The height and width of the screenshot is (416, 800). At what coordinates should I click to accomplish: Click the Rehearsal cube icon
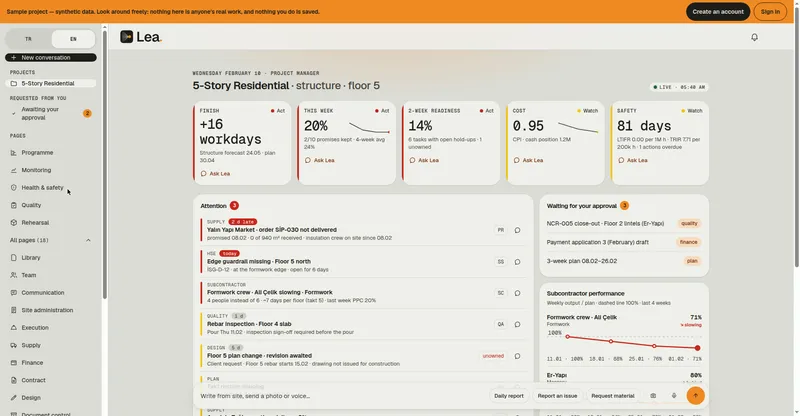click(x=14, y=223)
